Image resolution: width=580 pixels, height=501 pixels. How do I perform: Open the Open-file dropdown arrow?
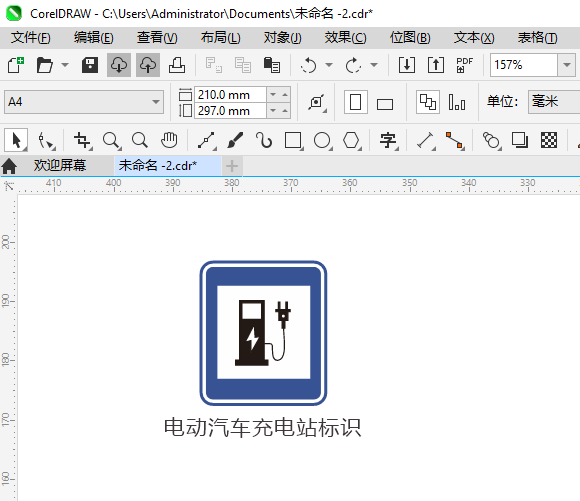[x=65, y=65]
